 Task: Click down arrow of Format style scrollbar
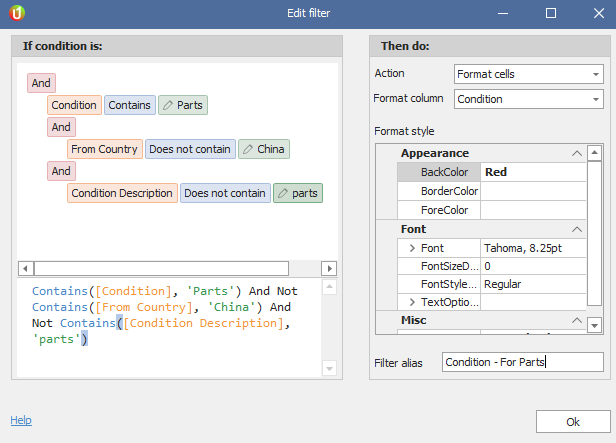tap(594, 325)
